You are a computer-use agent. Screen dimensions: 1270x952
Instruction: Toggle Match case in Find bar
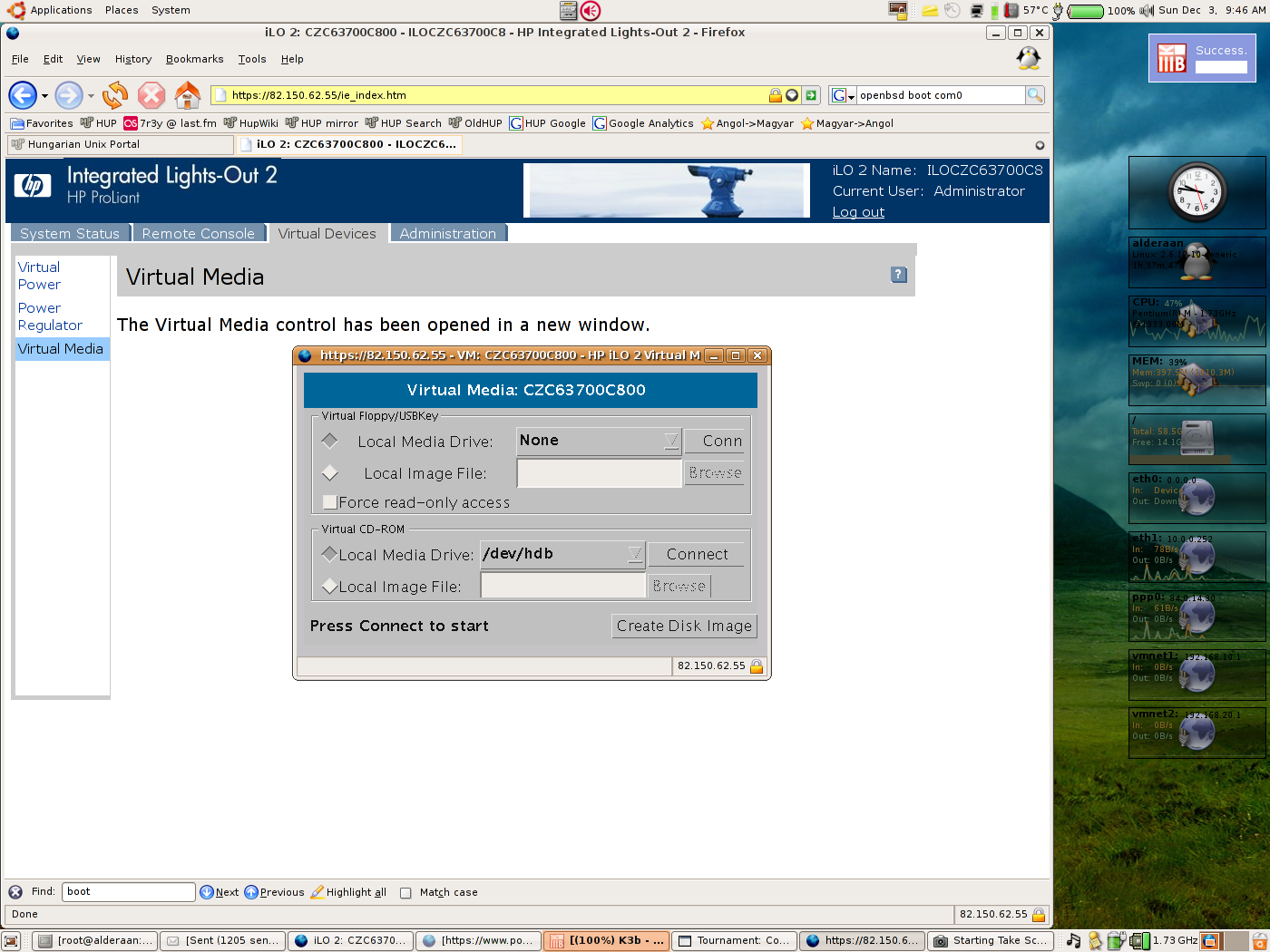pyautogui.click(x=405, y=893)
